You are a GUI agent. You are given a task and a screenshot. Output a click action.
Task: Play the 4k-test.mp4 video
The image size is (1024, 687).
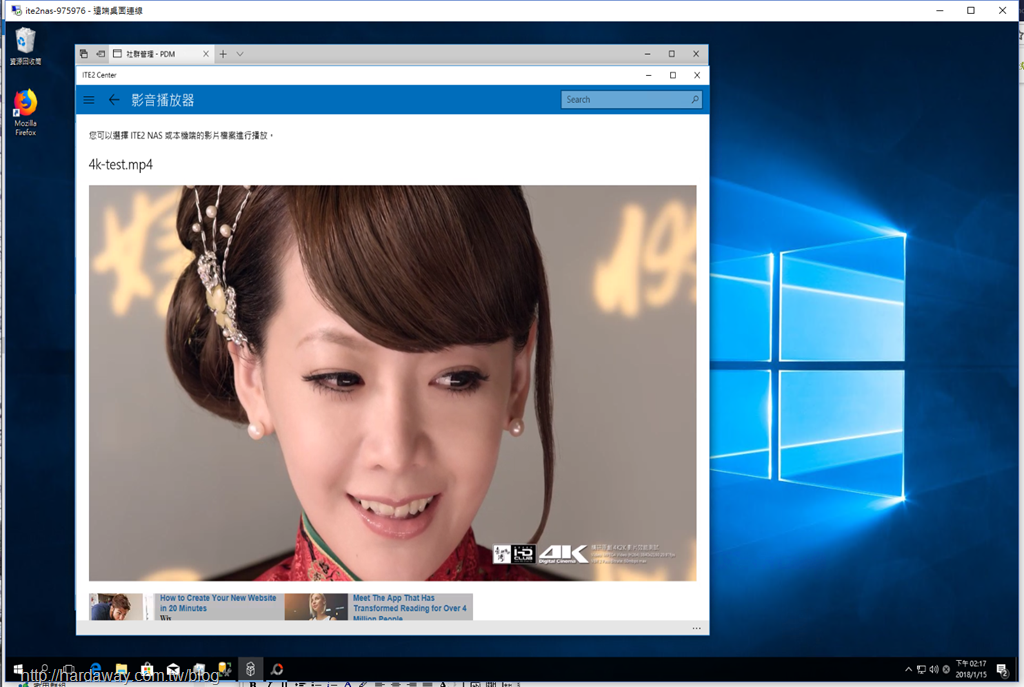tap(392, 383)
